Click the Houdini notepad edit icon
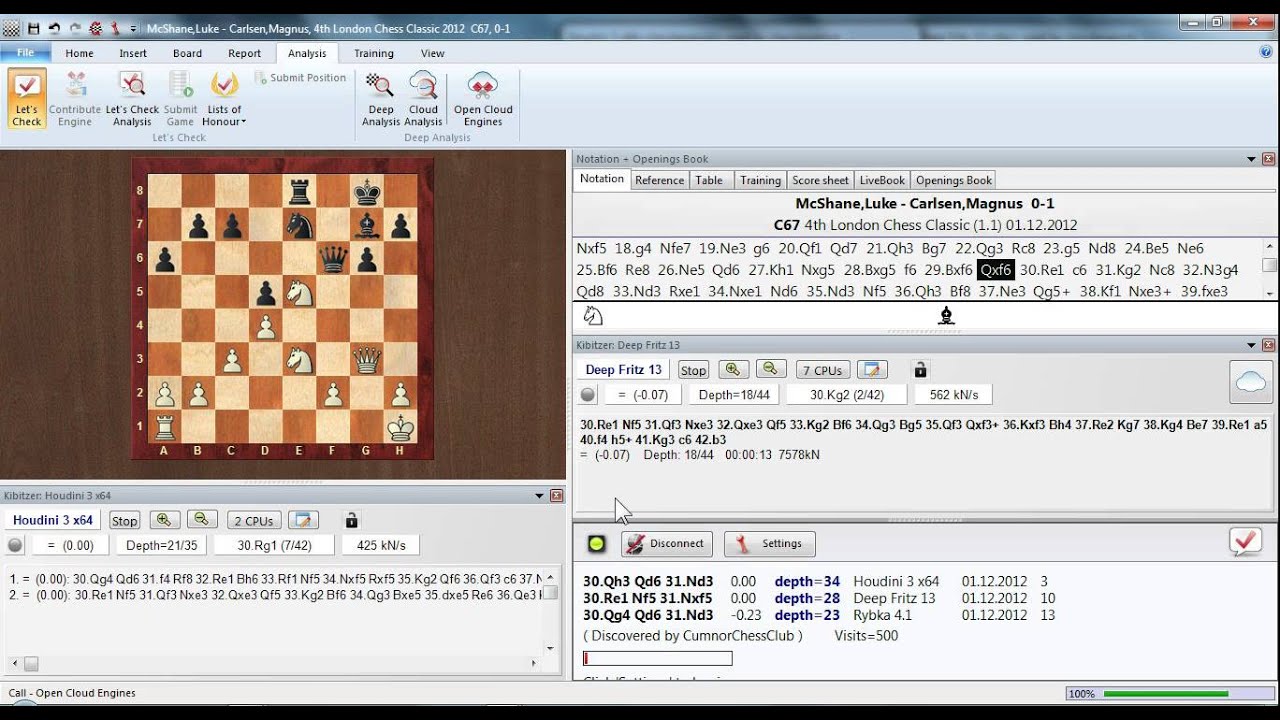This screenshot has height=720, width=1280. [x=303, y=519]
